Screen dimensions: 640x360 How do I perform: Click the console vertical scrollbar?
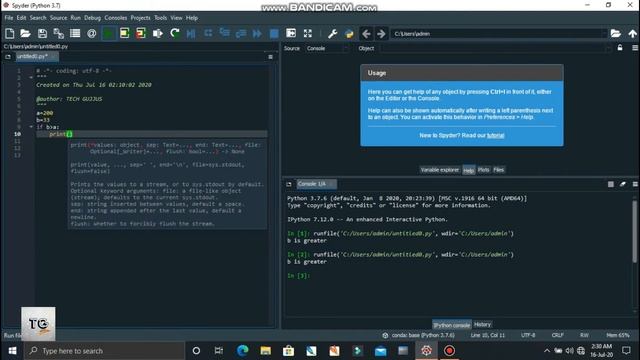tap(634, 231)
